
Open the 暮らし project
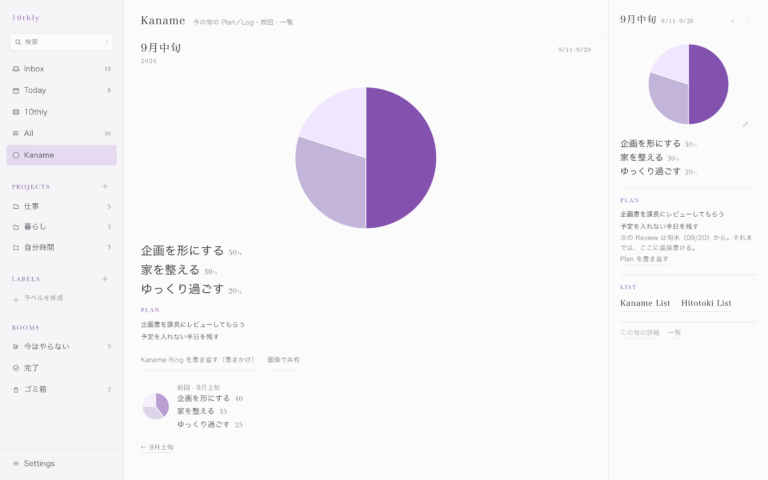[x=62, y=227]
